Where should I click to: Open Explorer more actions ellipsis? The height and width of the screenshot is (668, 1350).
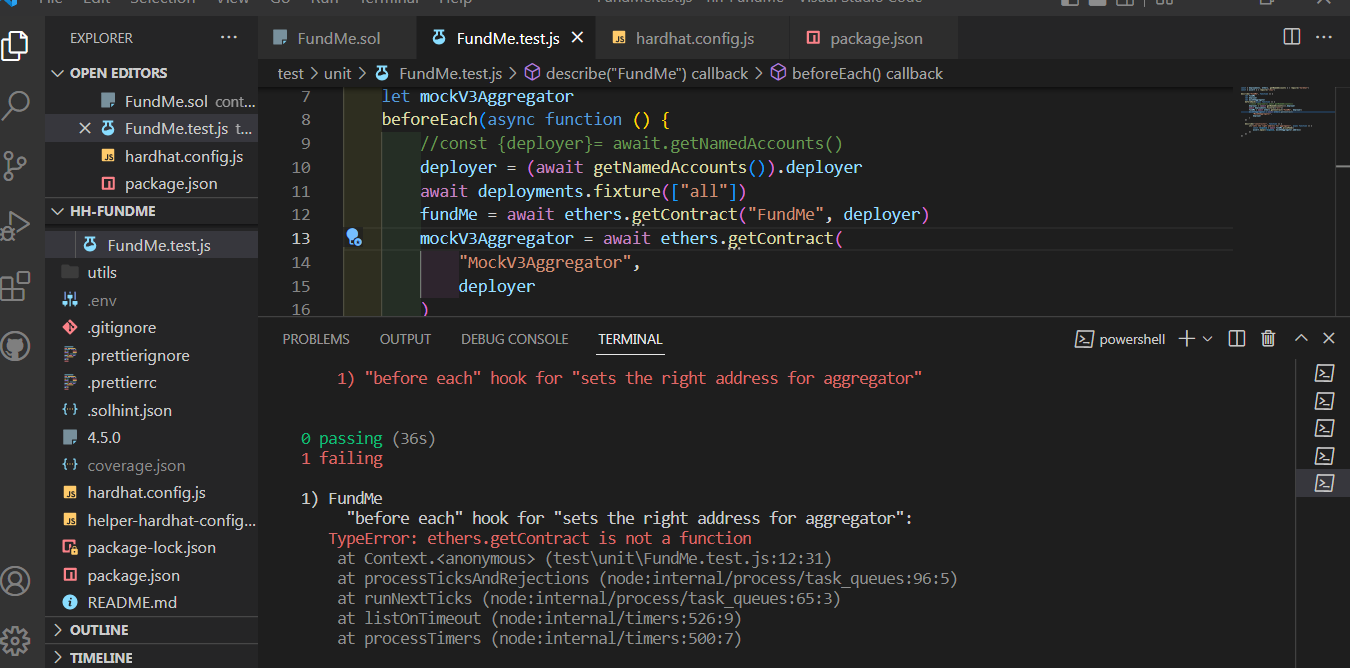coord(229,37)
